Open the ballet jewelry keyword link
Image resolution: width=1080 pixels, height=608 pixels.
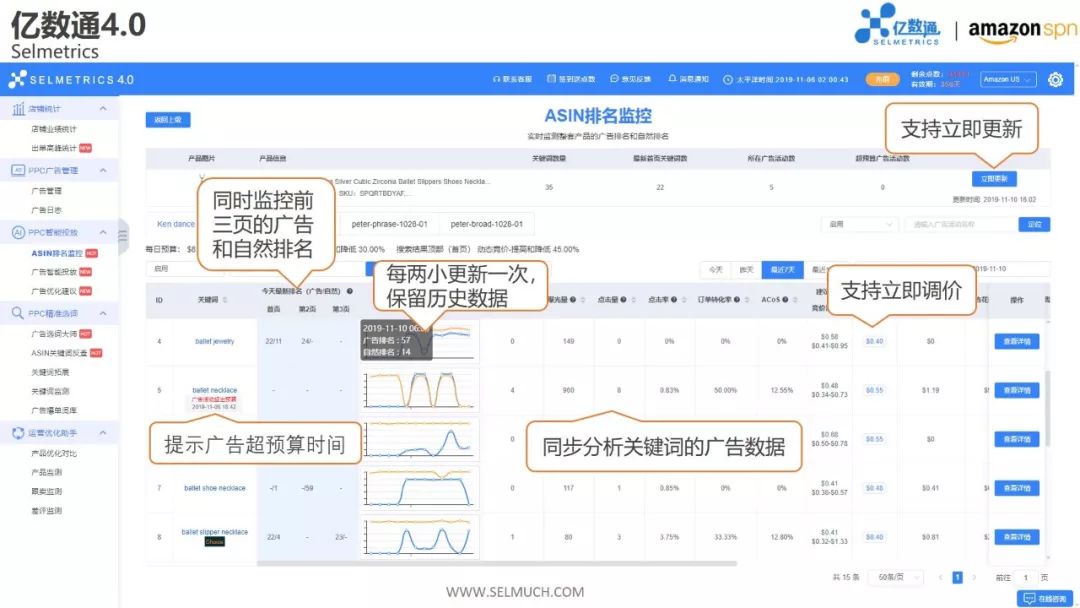point(214,341)
